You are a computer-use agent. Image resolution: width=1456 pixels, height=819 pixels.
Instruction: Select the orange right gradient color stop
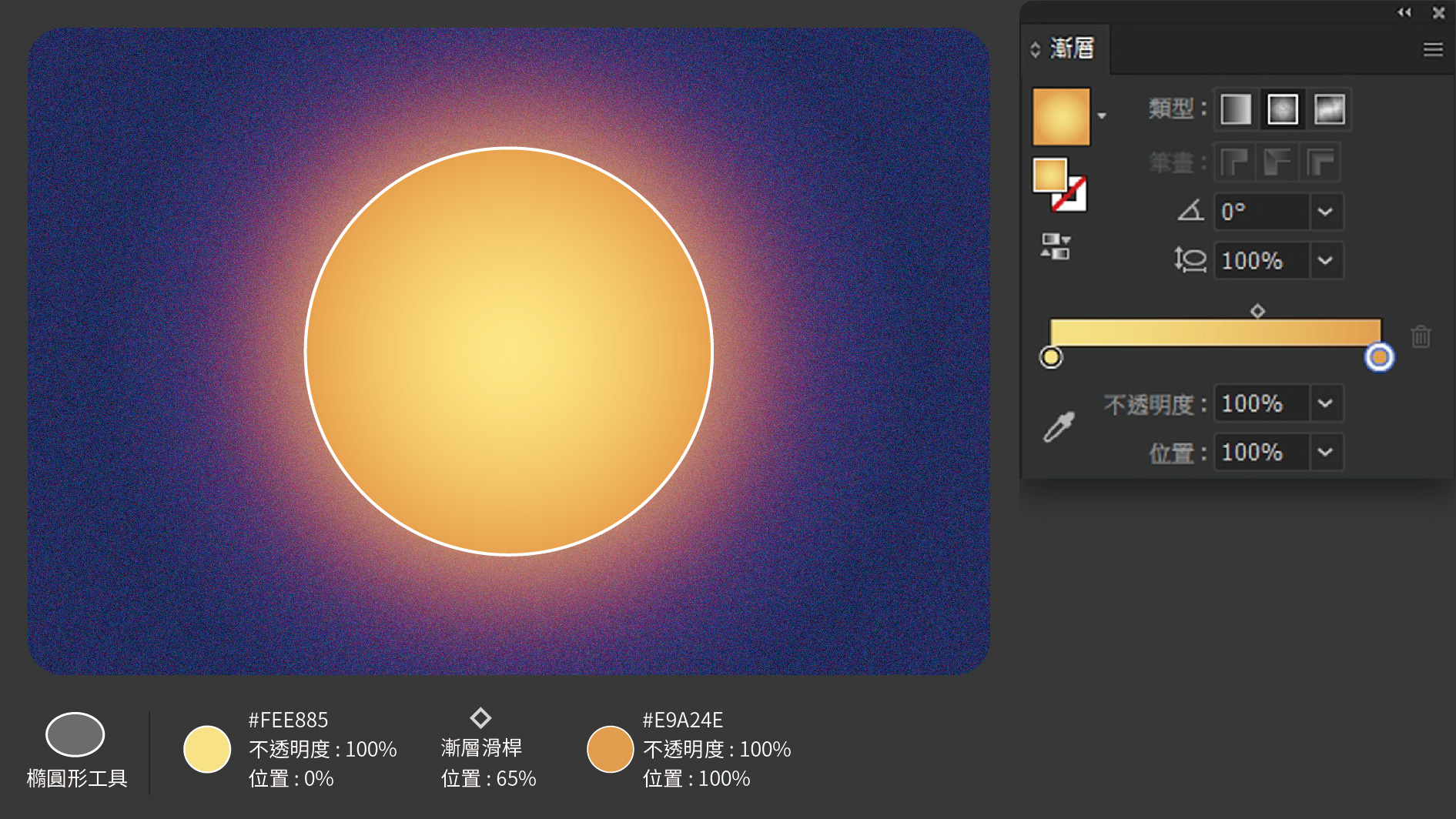[x=1379, y=357]
